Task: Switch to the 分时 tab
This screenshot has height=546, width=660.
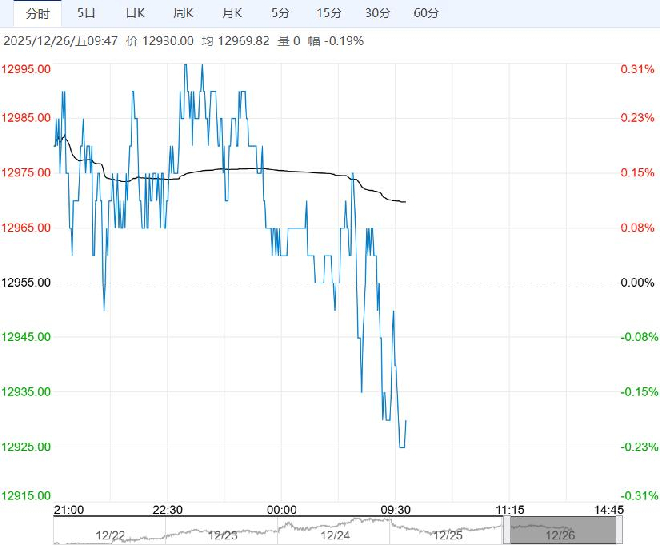Action: (37, 13)
